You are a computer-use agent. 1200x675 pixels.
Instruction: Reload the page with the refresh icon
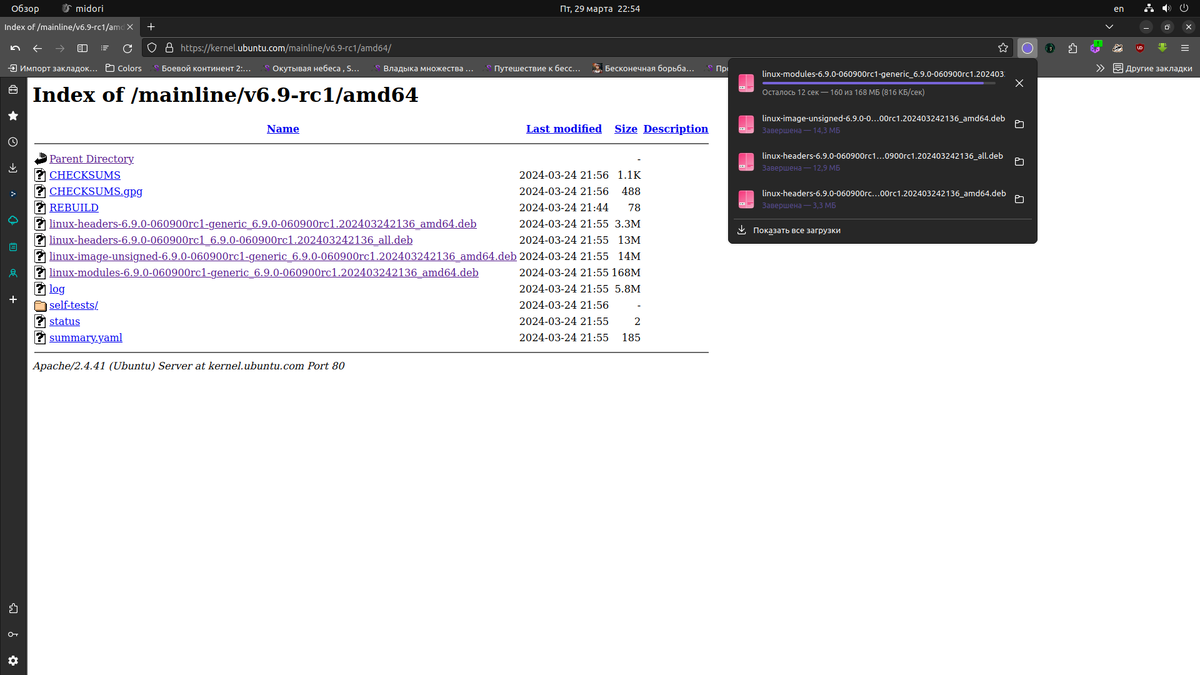point(127,47)
